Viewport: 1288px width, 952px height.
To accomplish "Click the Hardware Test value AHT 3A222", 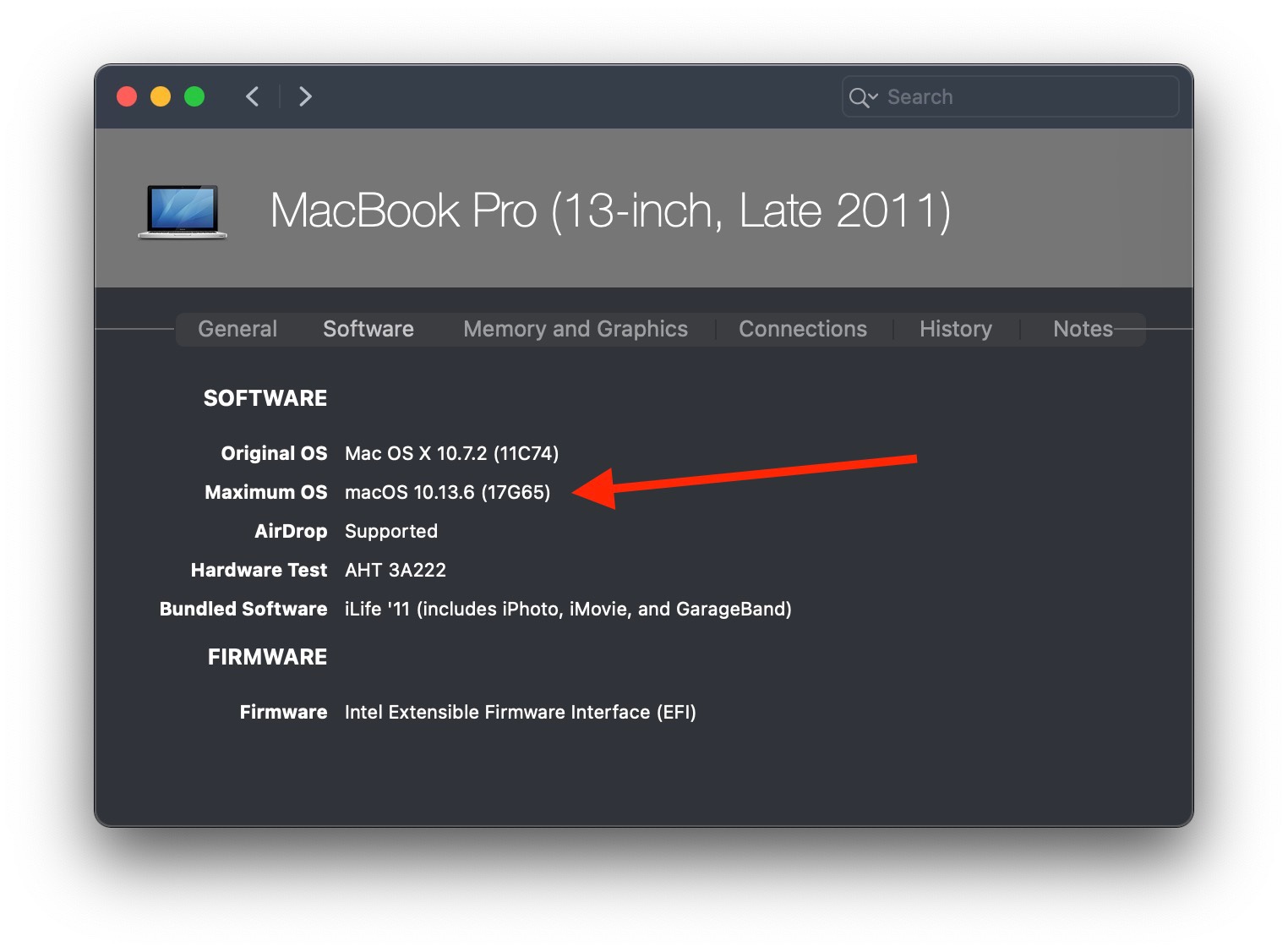I will point(395,570).
